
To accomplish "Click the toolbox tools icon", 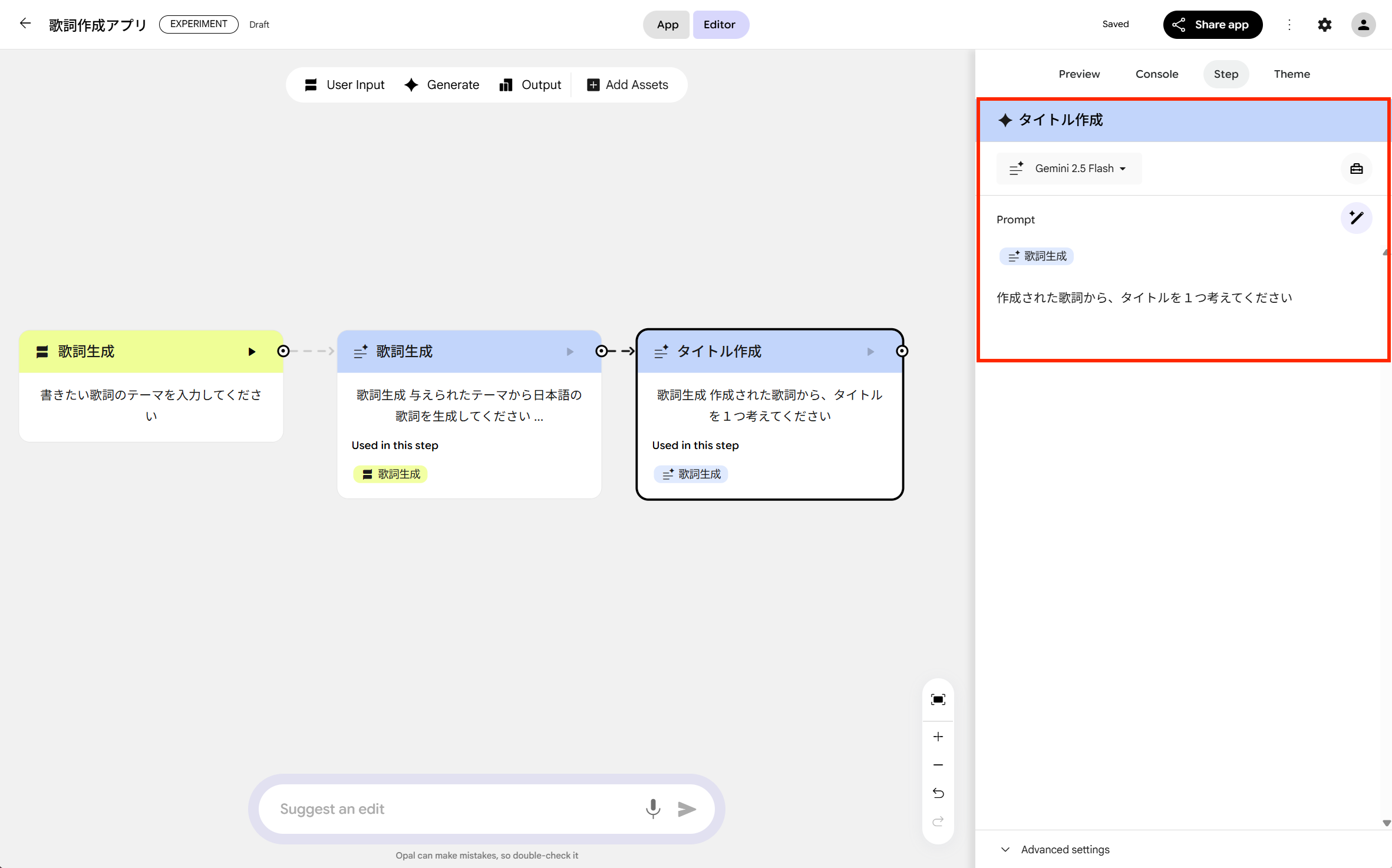I will [x=1356, y=169].
